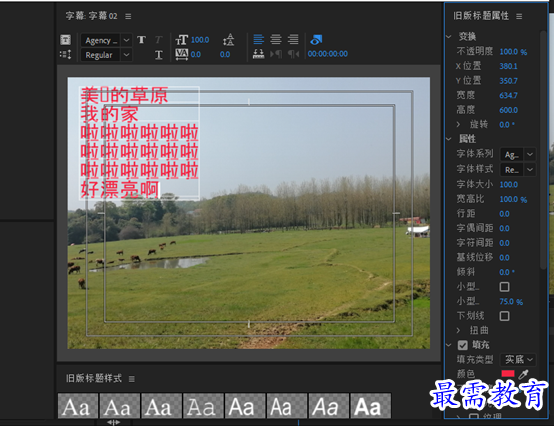This screenshot has width=554, height=426.
Task: Align text right
Action: (x=293, y=39)
